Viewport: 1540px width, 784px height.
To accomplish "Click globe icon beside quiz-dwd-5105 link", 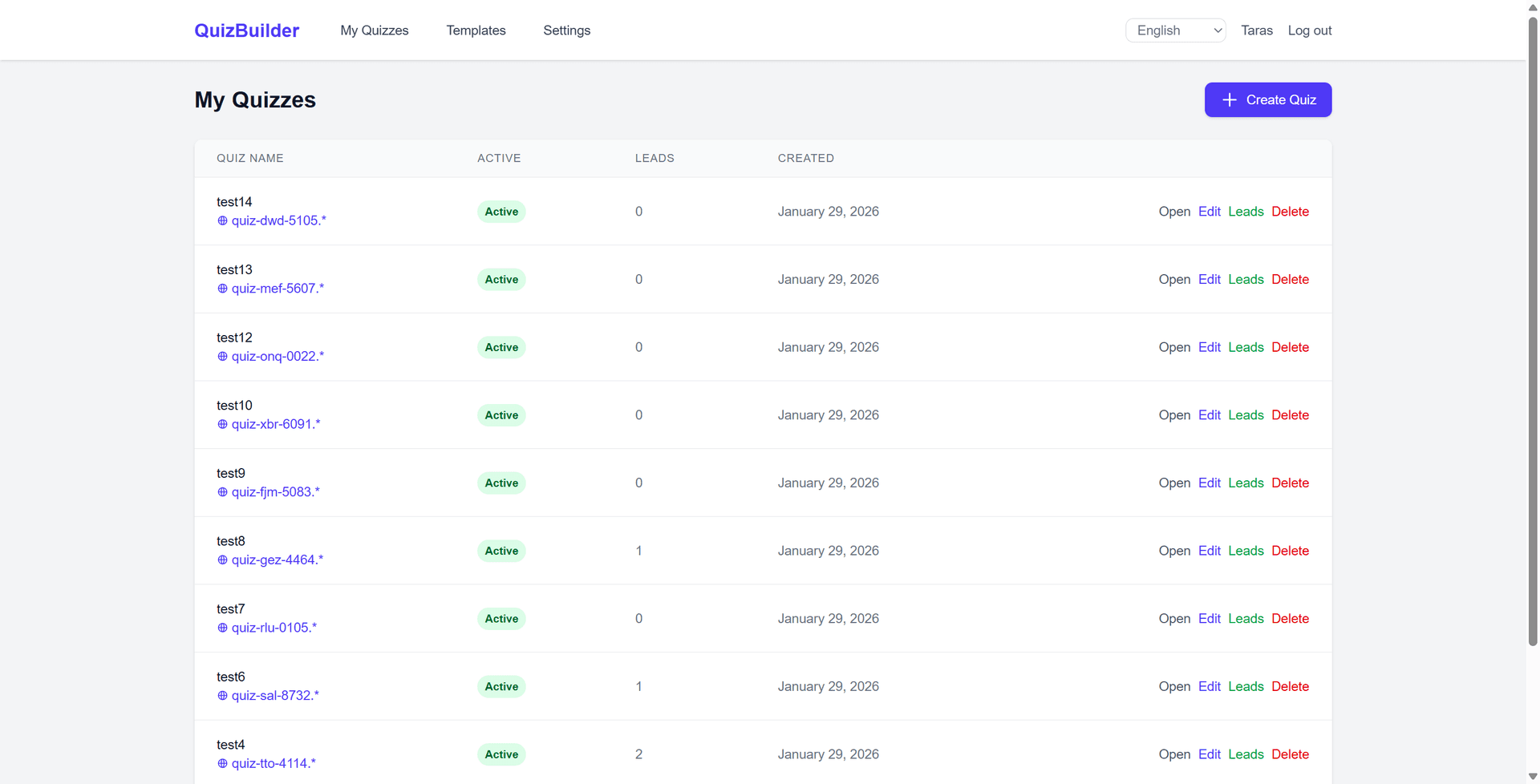I will pos(222,220).
